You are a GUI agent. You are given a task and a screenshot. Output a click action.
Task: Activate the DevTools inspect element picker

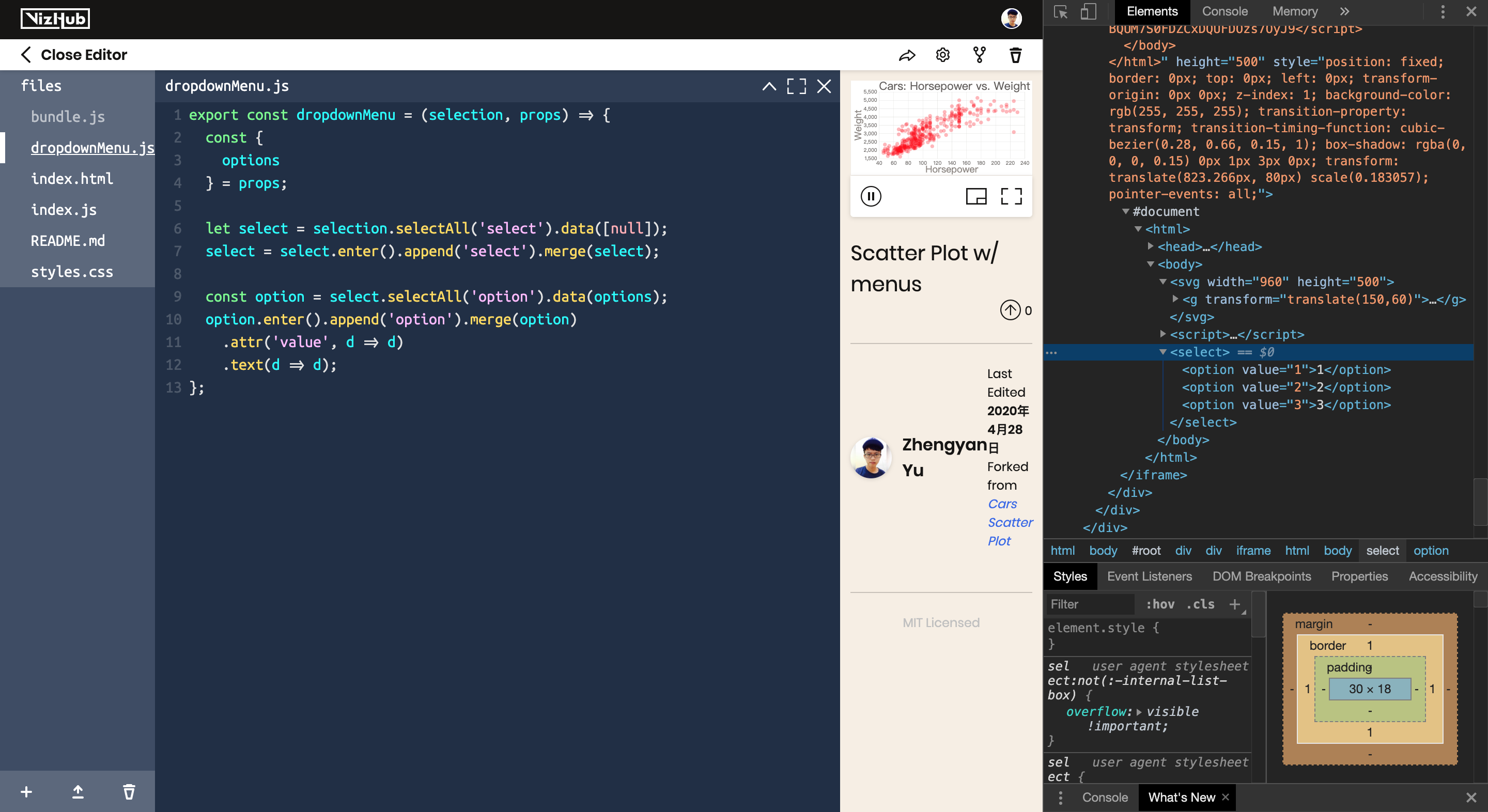1061,11
